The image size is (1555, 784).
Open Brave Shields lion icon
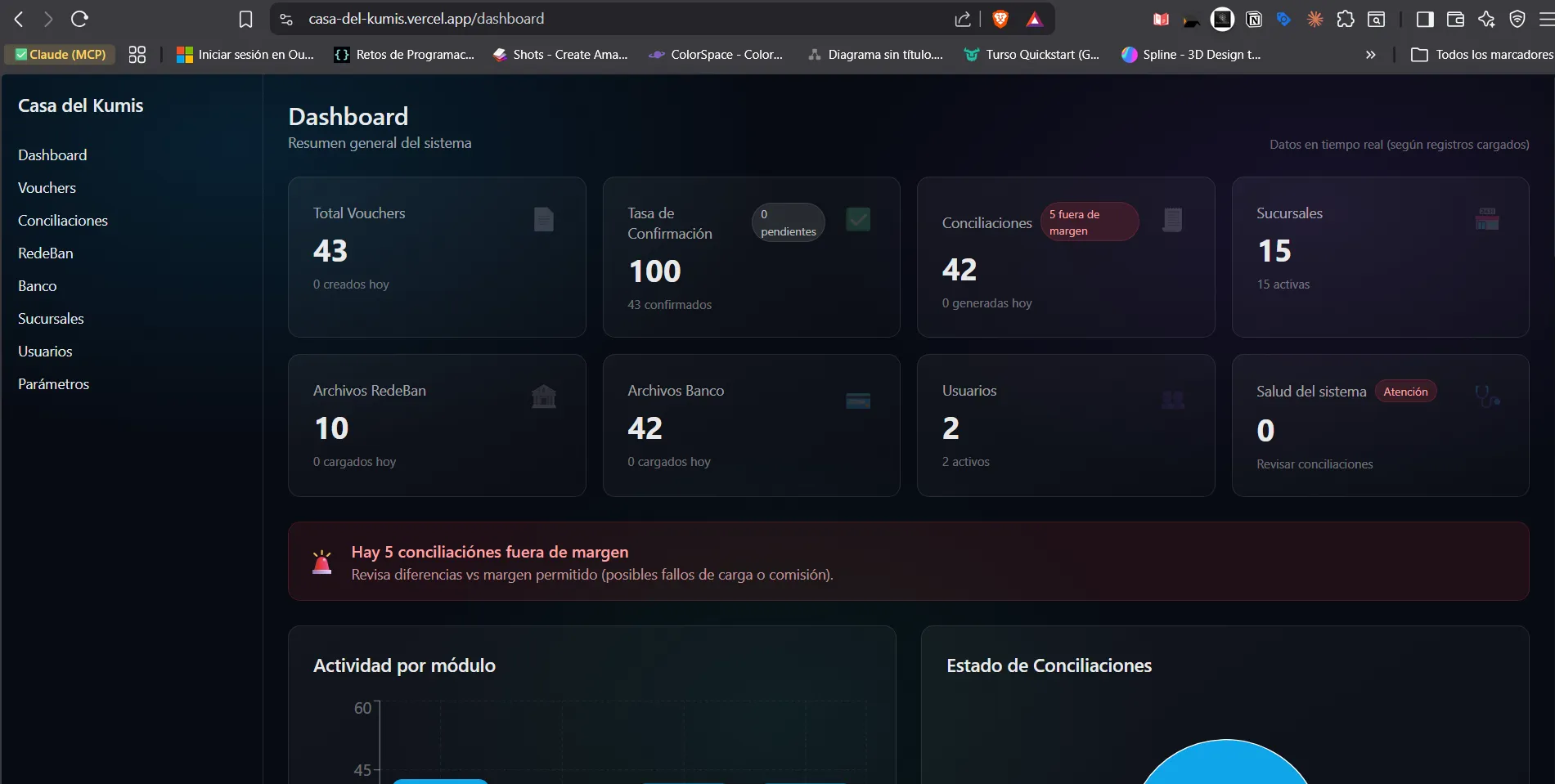pos(1000,19)
